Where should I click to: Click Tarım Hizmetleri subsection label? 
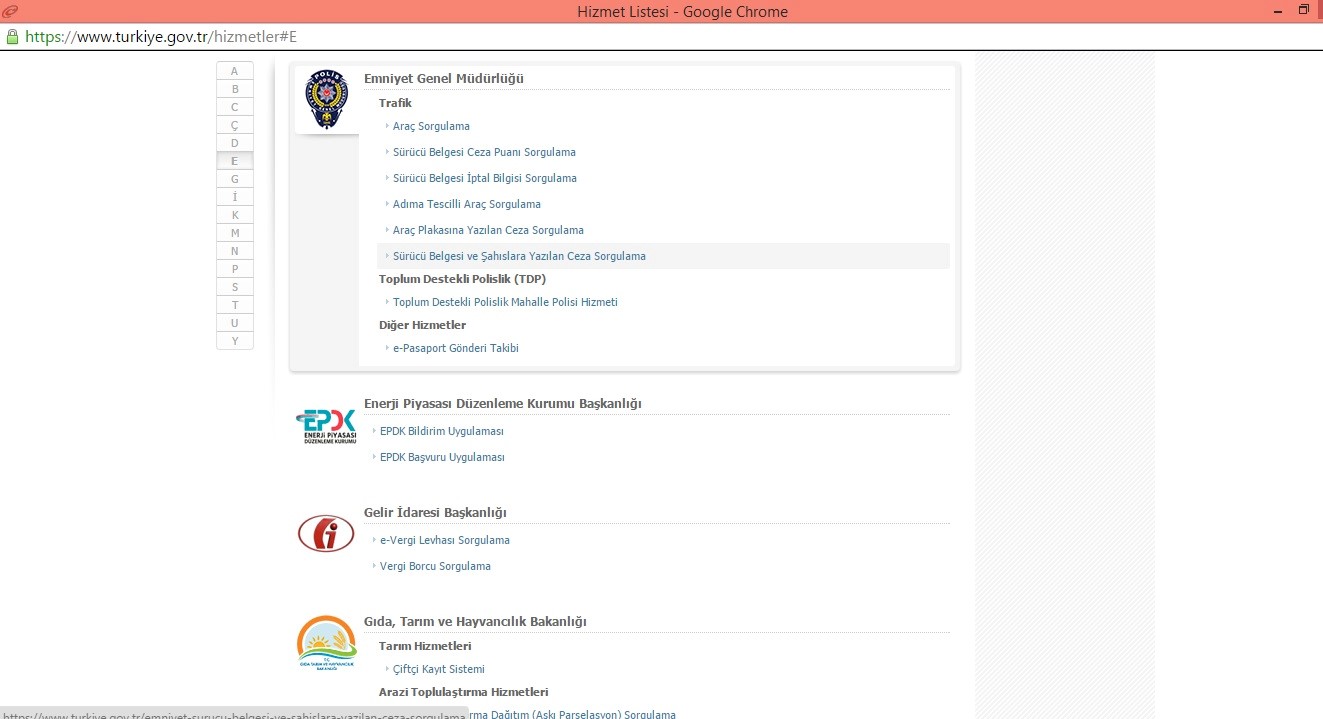[425, 646]
